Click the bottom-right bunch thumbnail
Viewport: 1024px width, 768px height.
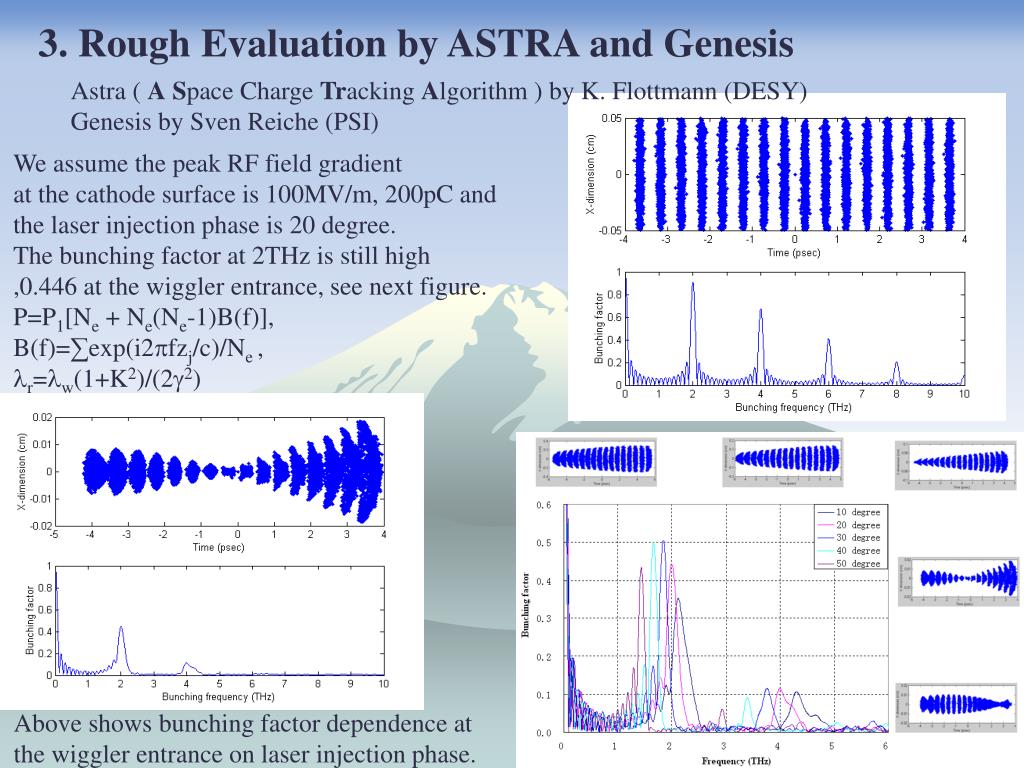tap(956, 707)
